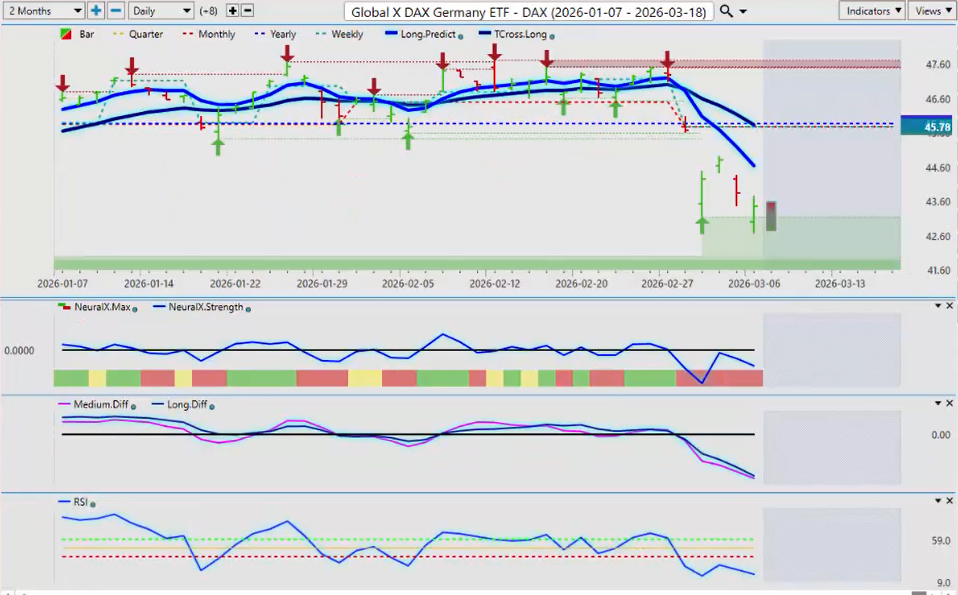
Task: Open the RSI panel options arrow
Action: (x=938, y=500)
